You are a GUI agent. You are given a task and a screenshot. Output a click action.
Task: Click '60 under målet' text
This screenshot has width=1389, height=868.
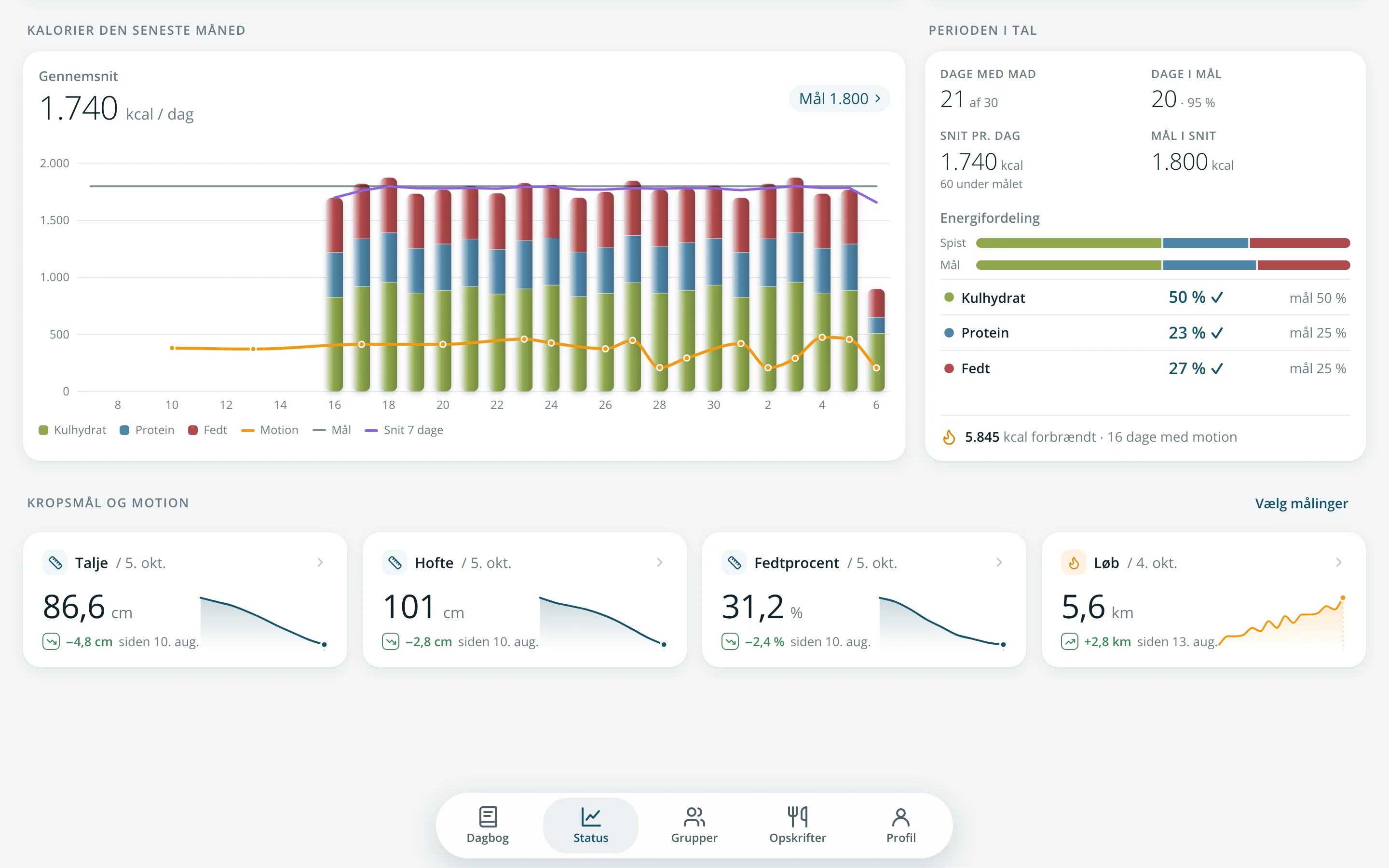(981, 184)
